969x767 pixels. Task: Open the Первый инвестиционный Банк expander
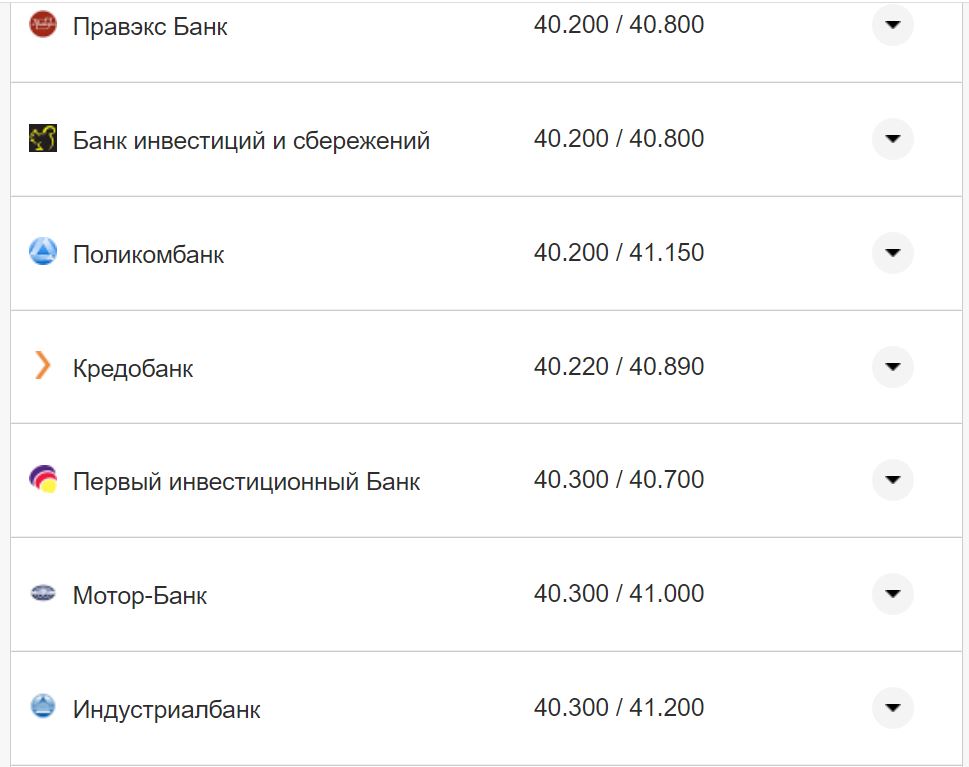click(891, 480)
